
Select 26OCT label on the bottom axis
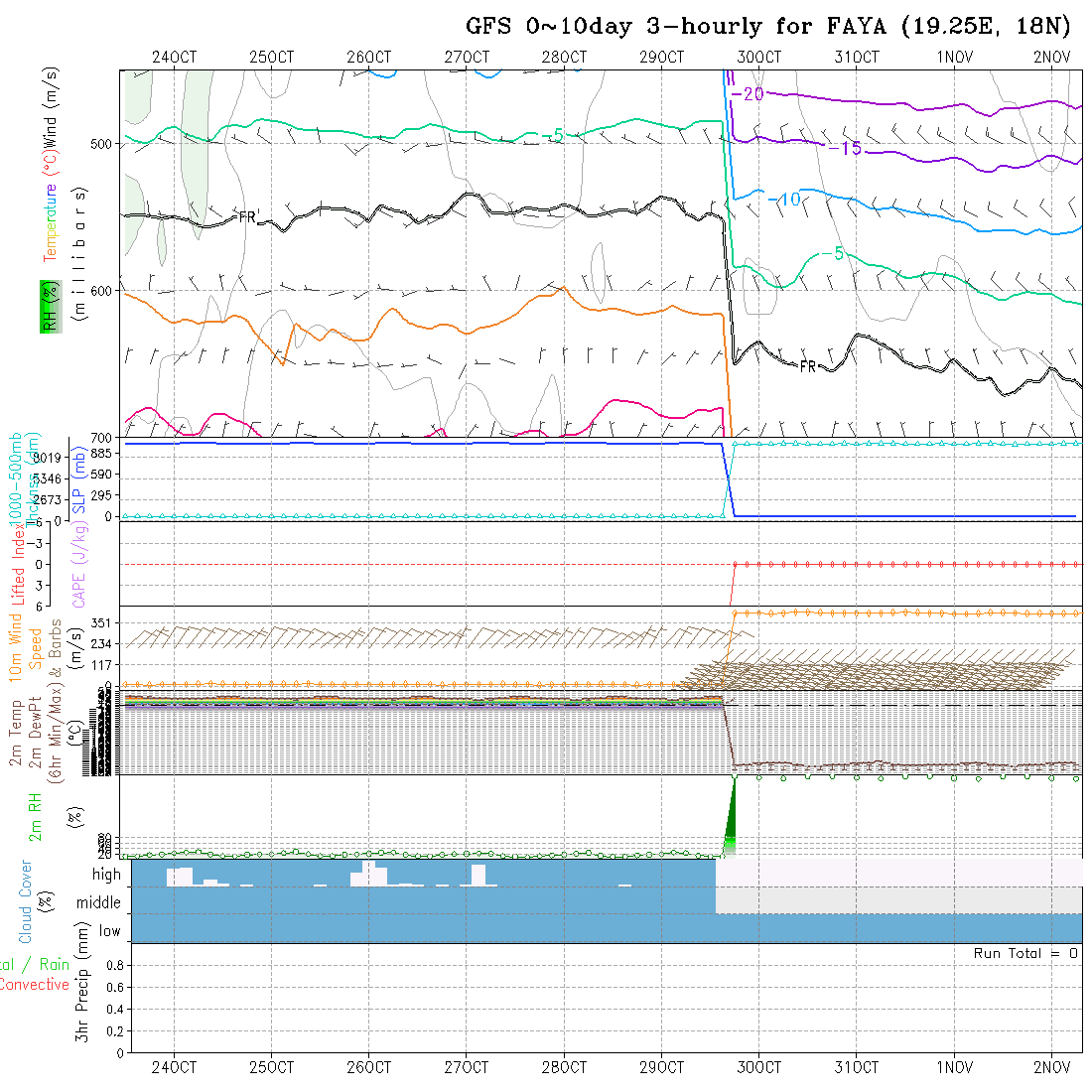[x=369, y=1067]
